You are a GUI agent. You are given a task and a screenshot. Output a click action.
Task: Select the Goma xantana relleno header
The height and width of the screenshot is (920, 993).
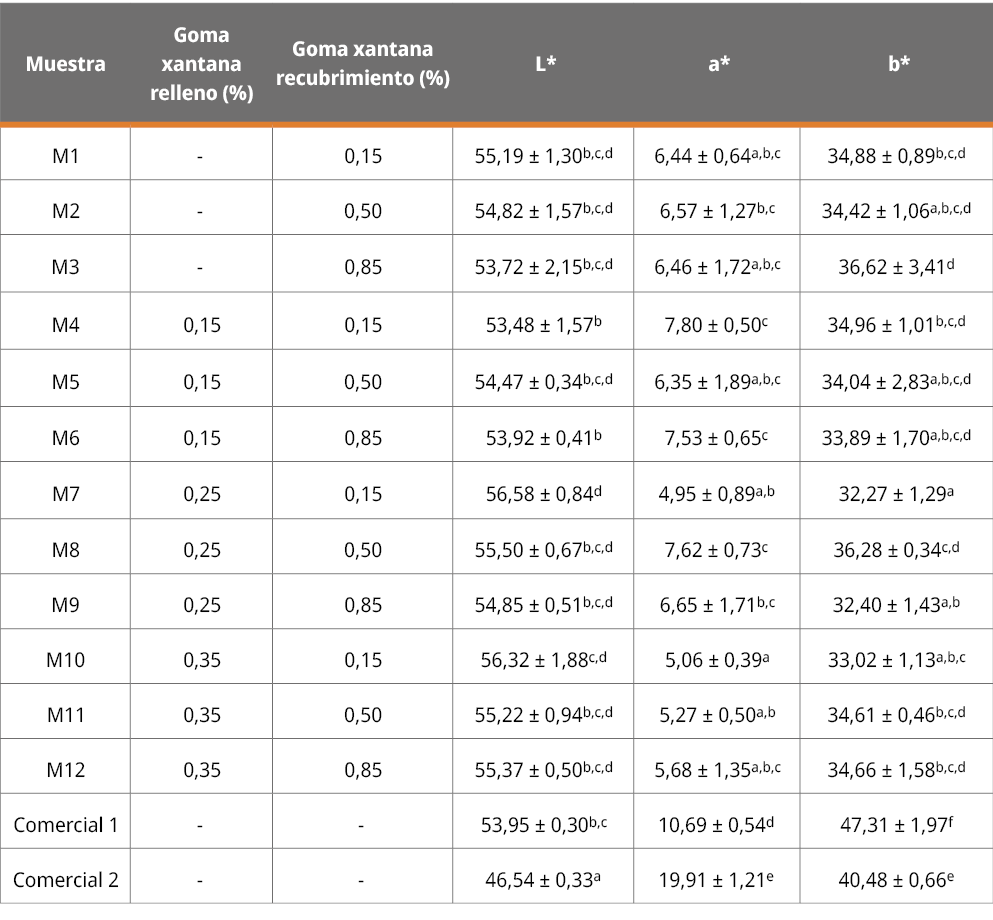click(201, 64)
